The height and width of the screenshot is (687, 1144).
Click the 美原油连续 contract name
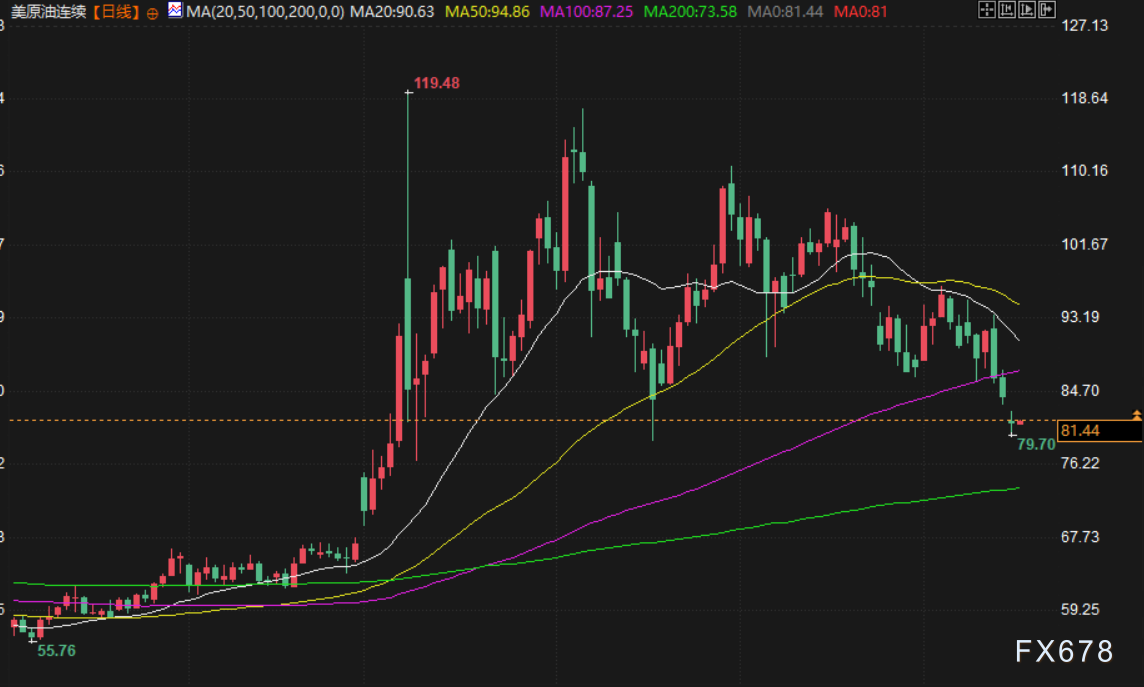[x=49, y=12]
